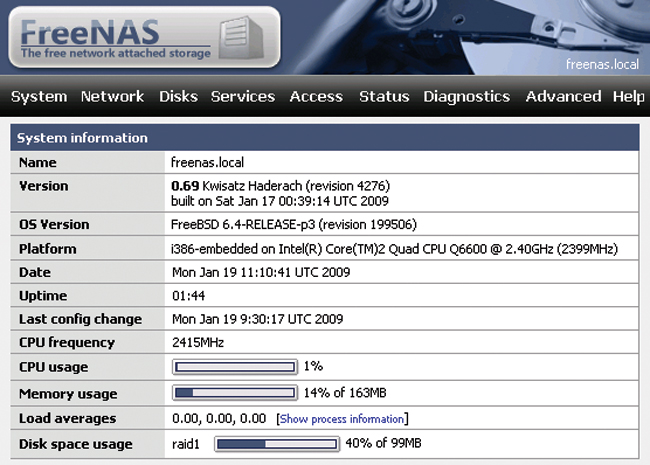Screen dimensions: 650x465
Task: Open the Disks menu
Action: [178, 97]
